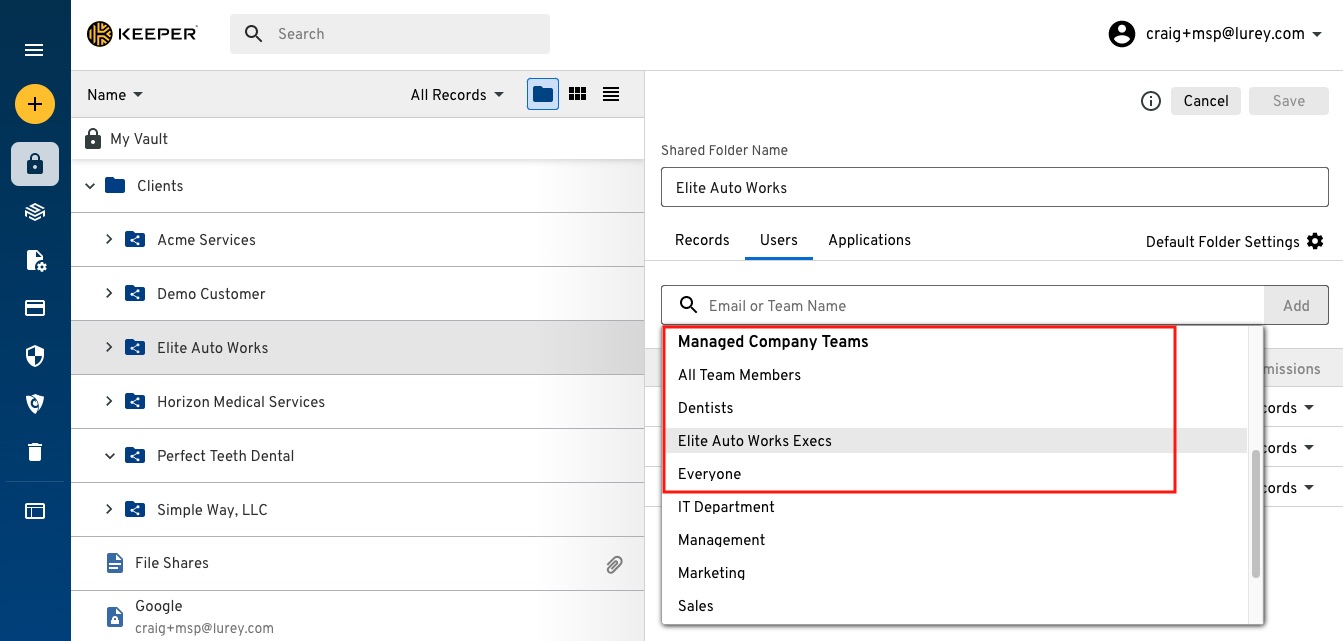Click the Cancel button
Image resolution: width=1343 pixels, height=641 pixels.
[x=1206, y=101]
